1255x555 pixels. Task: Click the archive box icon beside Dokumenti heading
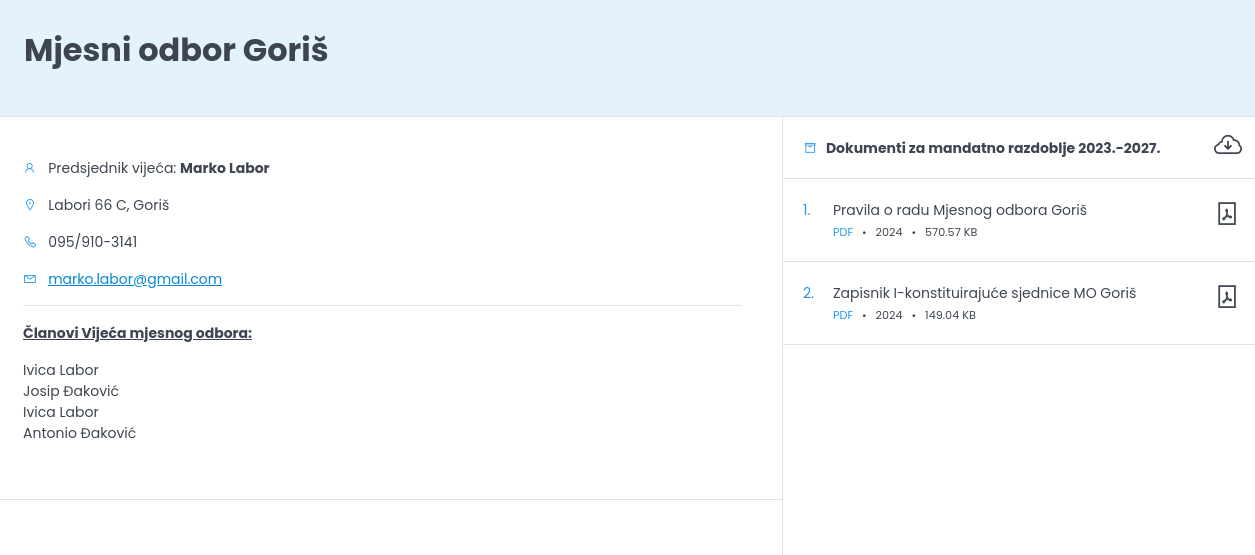(x=810, y=148)
